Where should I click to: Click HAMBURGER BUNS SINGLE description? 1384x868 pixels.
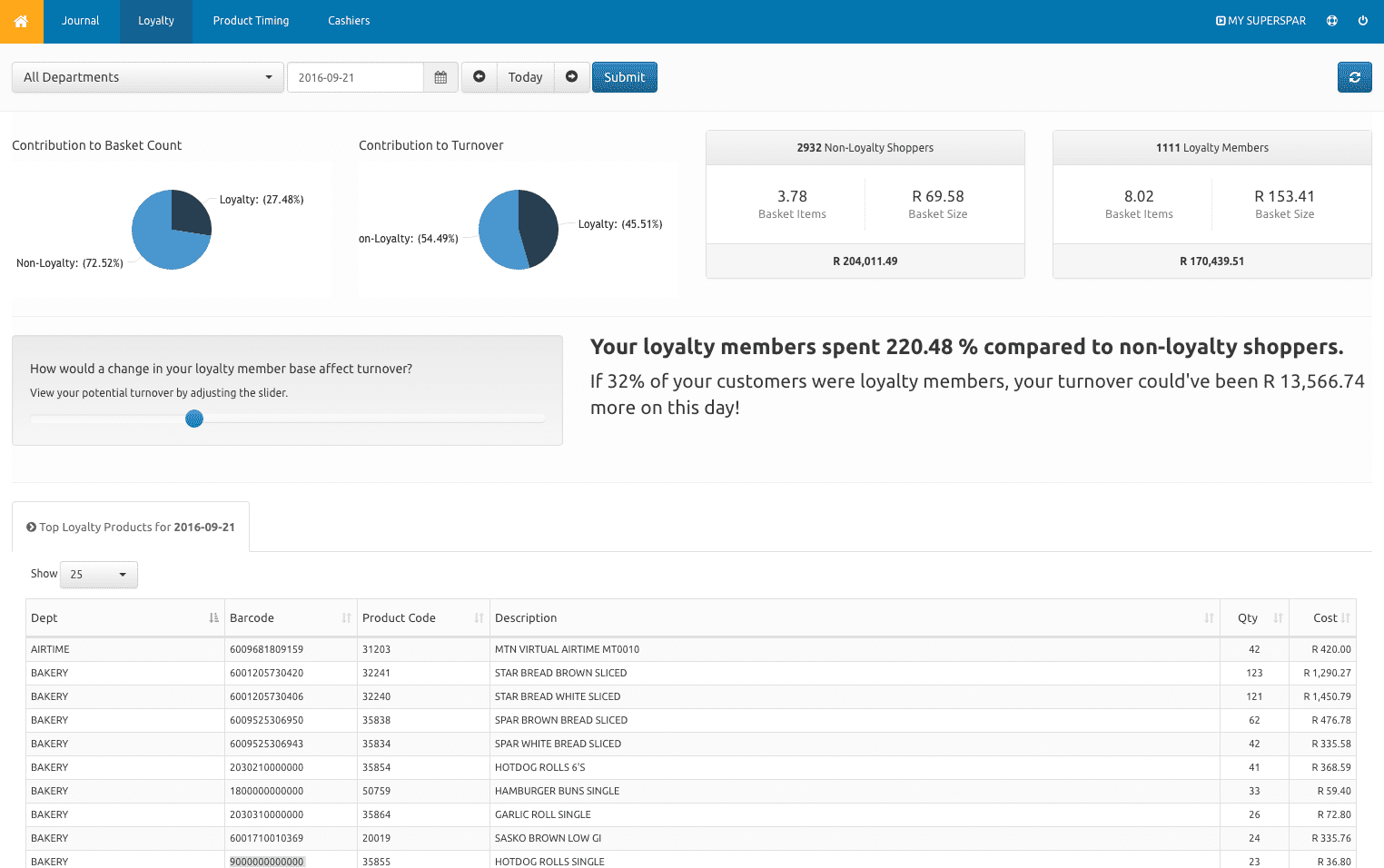click(557, 791)
